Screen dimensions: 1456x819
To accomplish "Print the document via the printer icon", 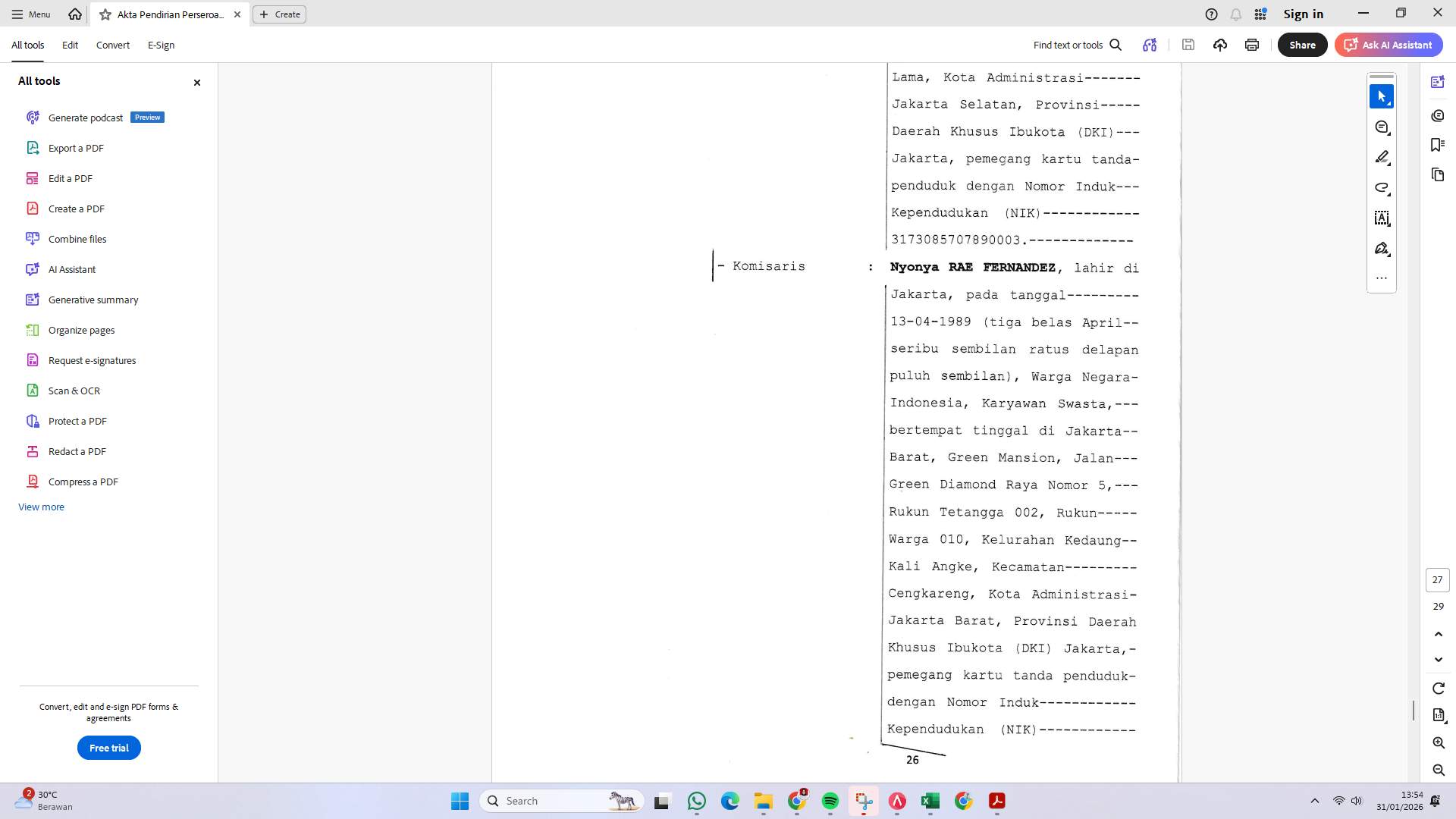I will [1251, 45].
